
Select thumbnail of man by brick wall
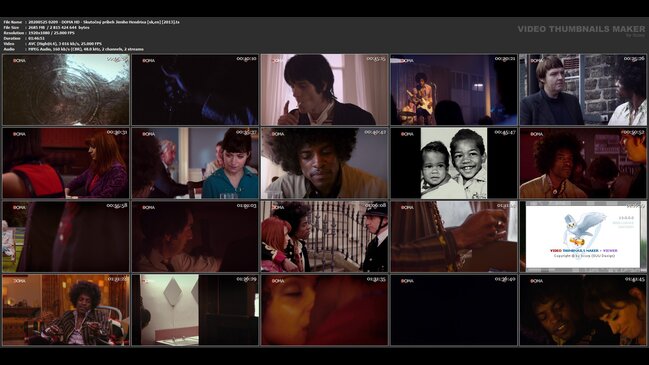coord(583,89)
